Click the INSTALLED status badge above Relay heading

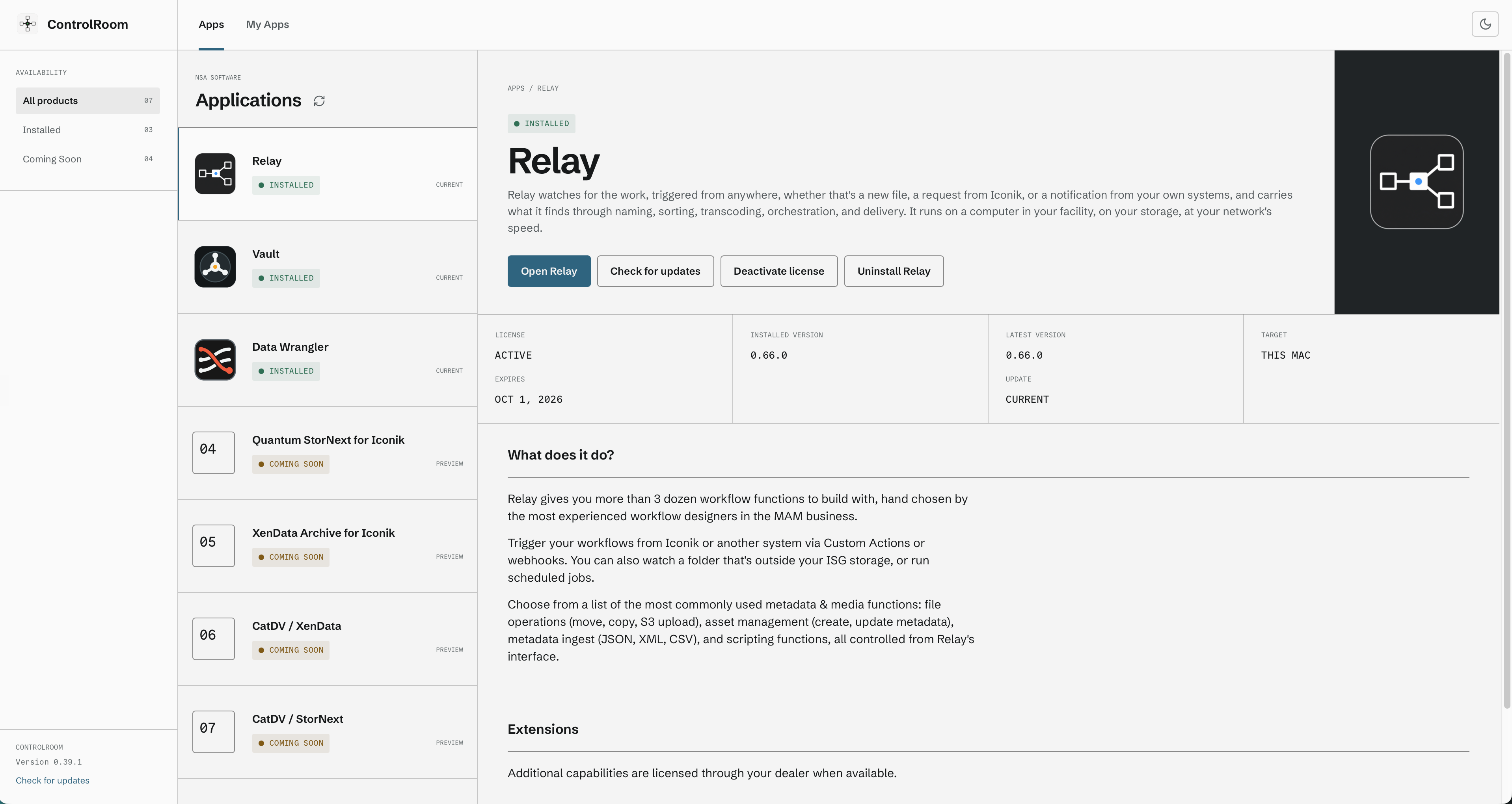click(x=541, y=124)
